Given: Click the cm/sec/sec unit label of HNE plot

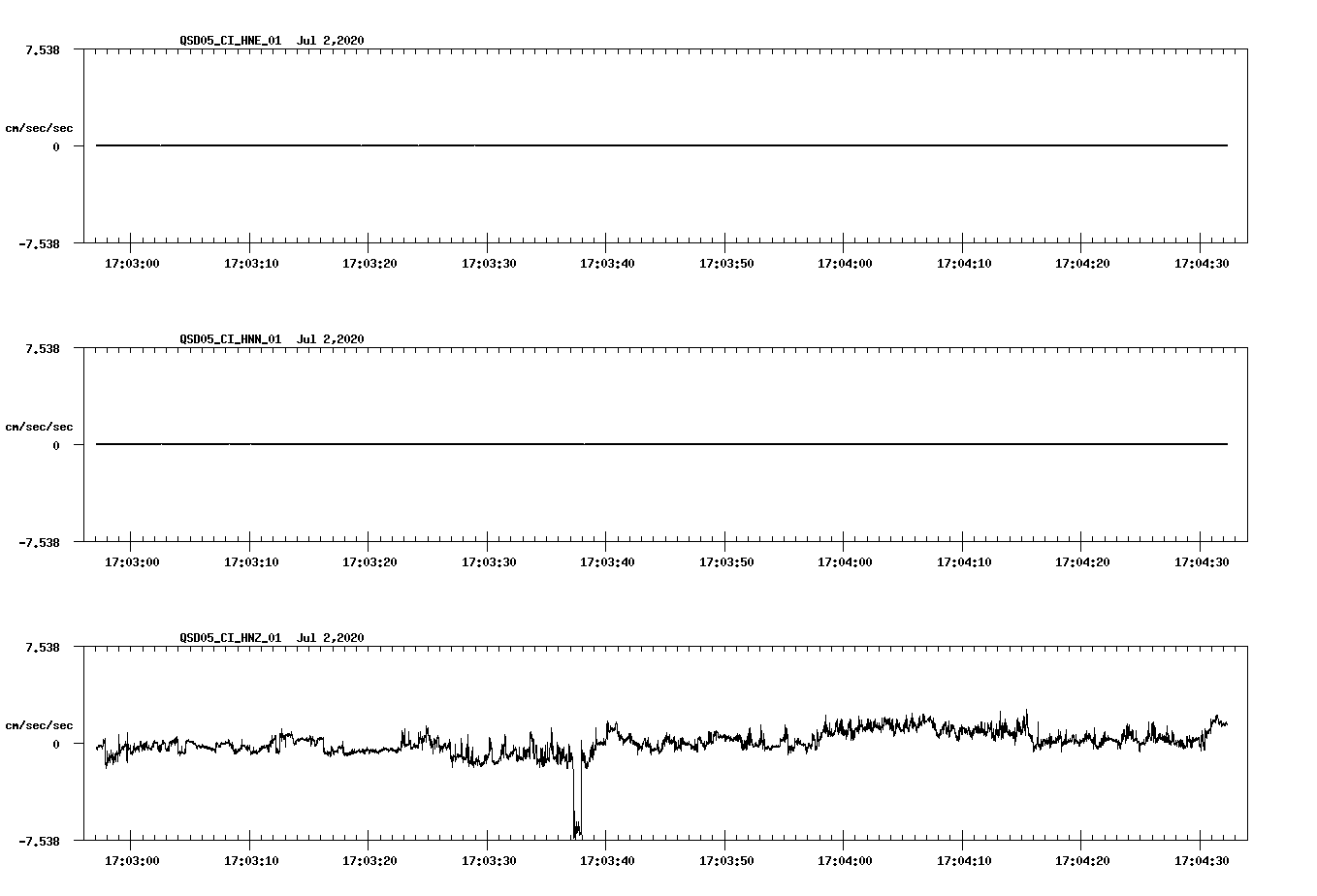Looking at the screenshot, I should pyautogui.click(x=39, y=128).
